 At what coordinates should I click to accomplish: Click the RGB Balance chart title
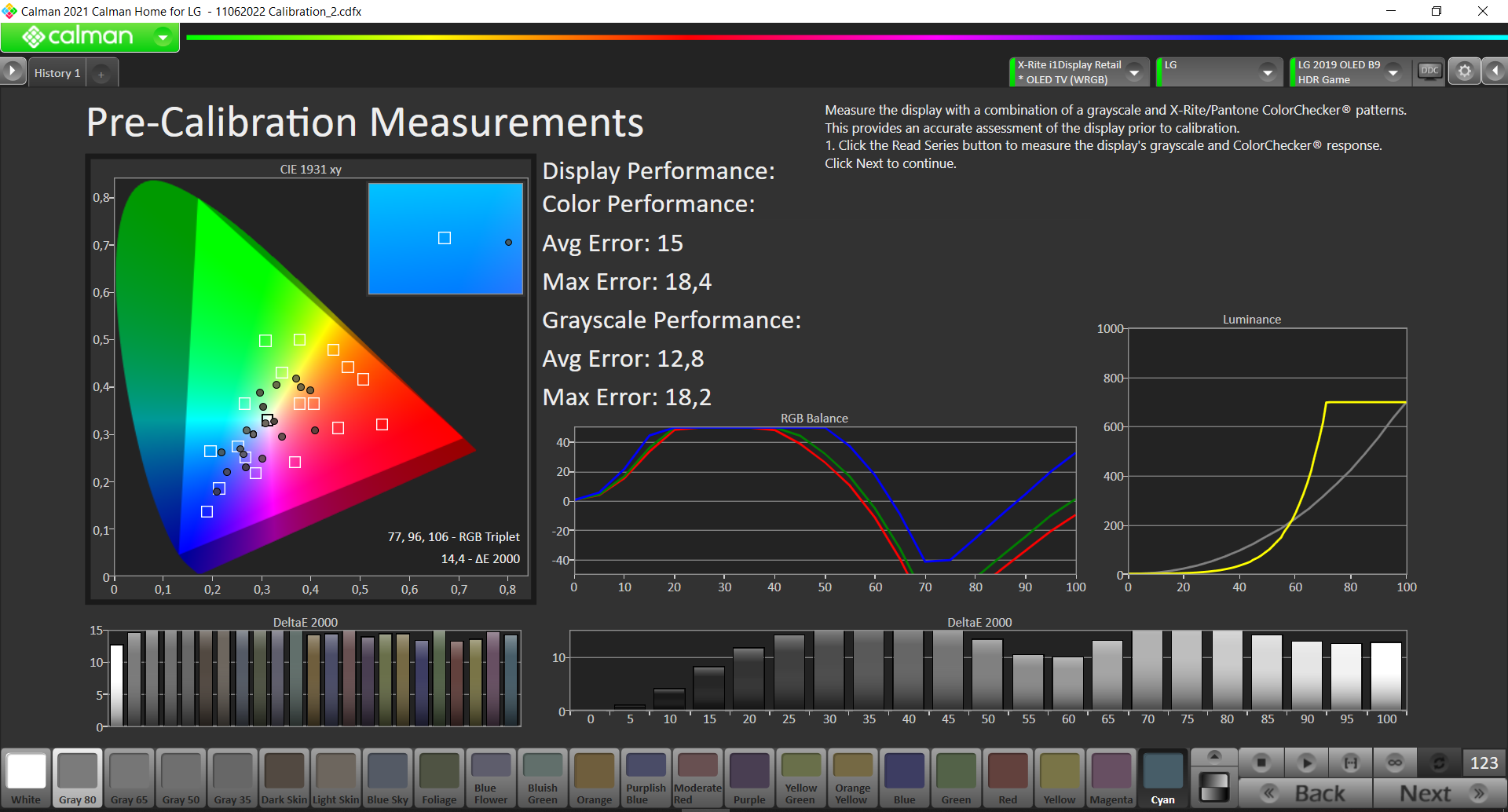coord(814,419)
